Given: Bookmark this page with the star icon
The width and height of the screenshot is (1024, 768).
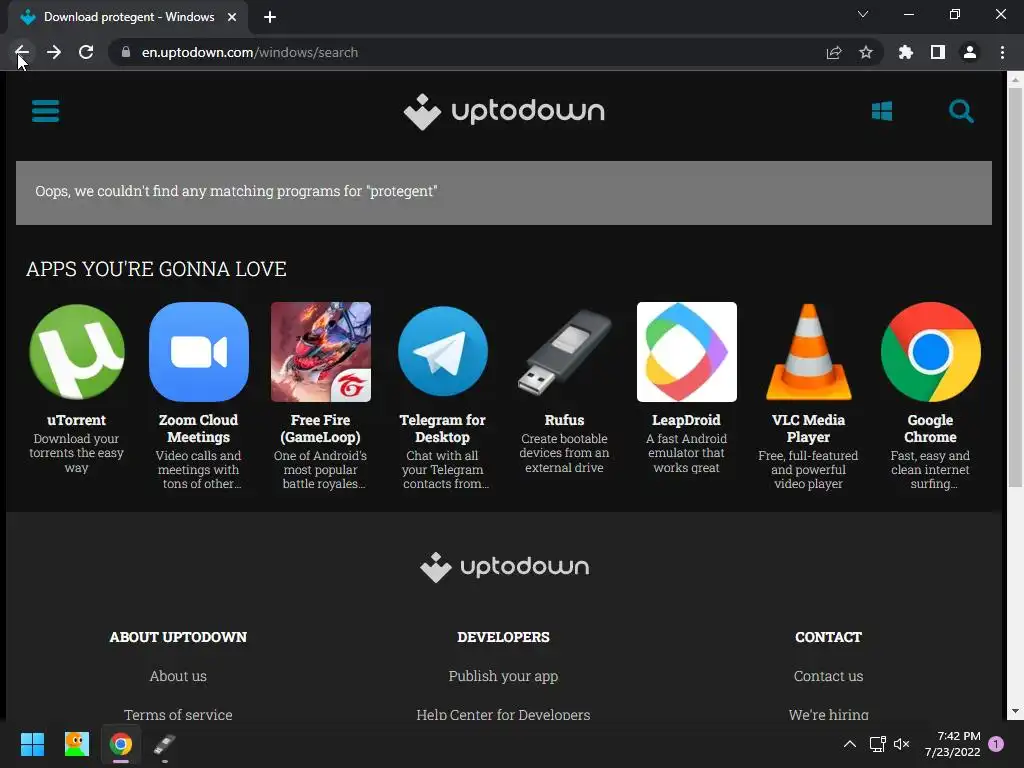Looking at the screenshot, I should [865, 52].
